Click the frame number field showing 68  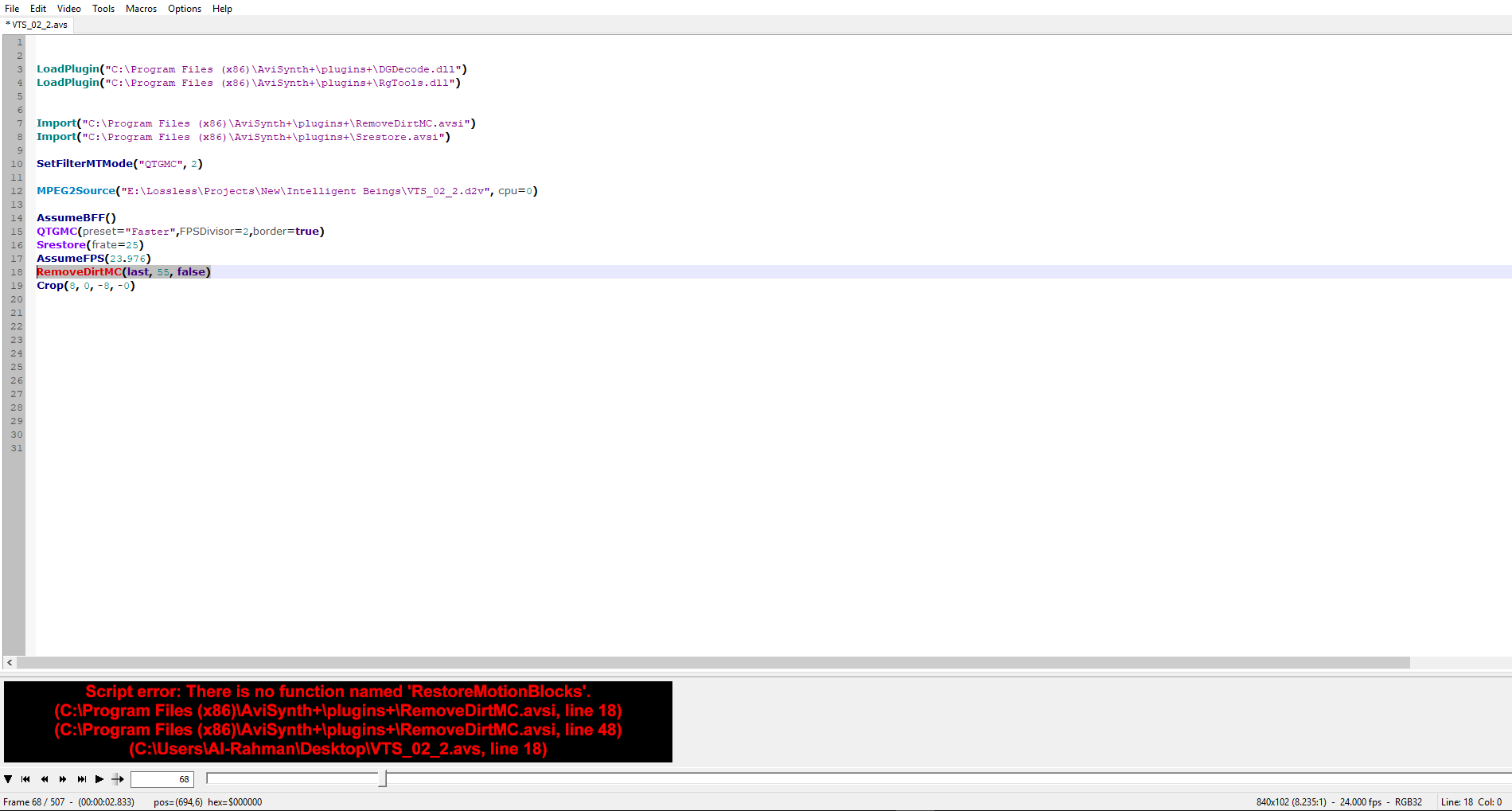pos(162,779)
